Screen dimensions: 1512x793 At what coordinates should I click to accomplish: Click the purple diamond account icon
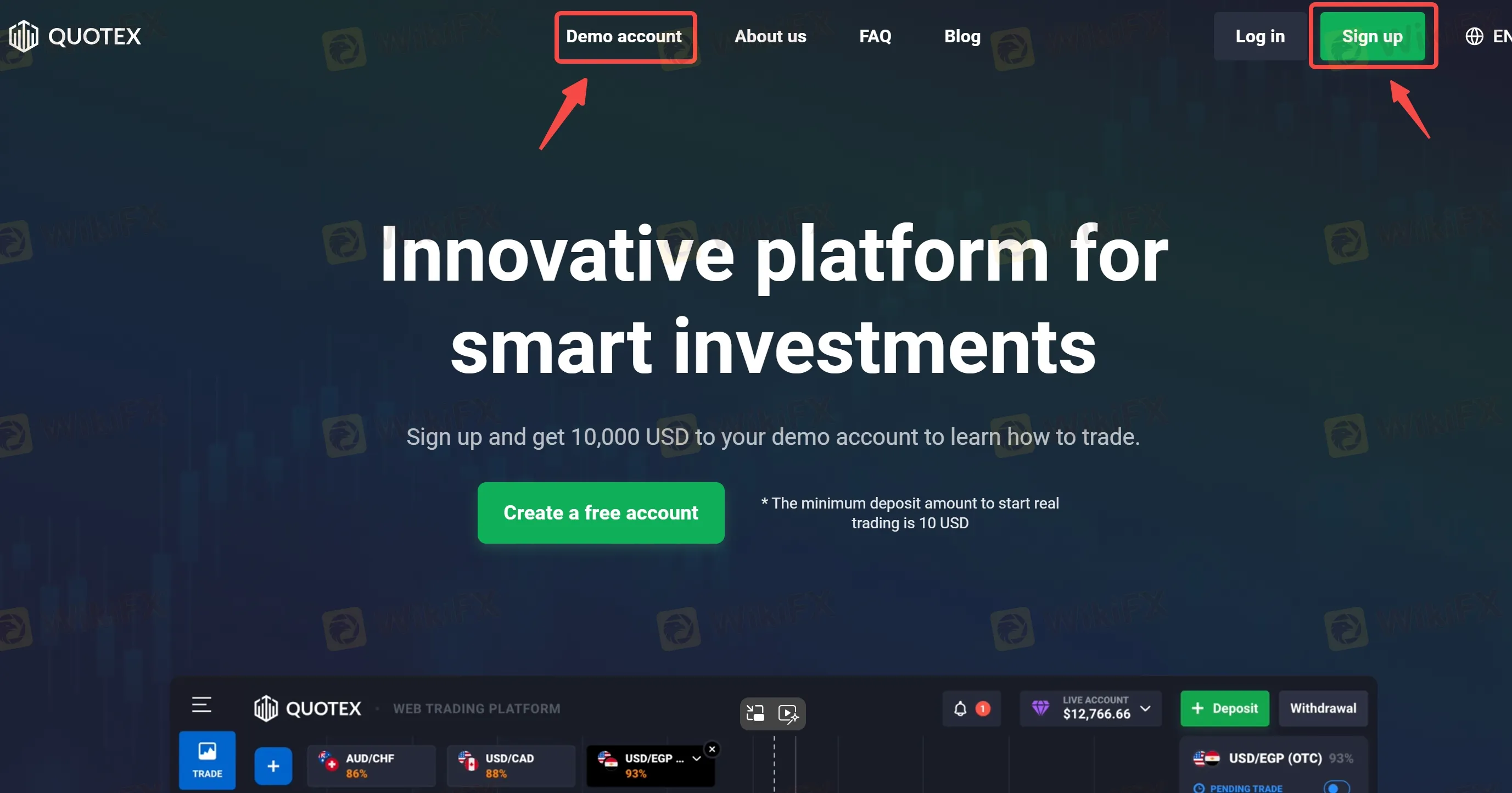(1040, 708)
